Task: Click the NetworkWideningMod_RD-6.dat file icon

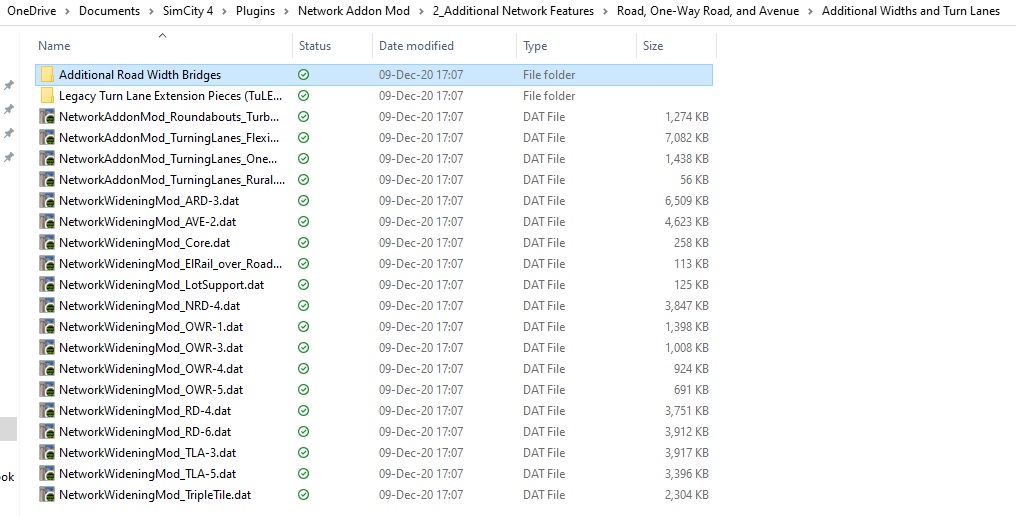Action: pos(47,432)
